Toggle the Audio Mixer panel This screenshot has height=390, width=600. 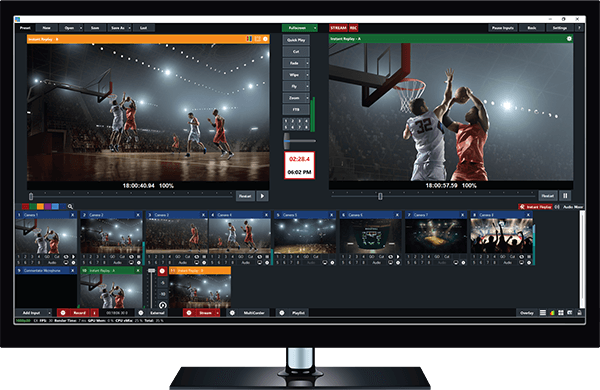coord(571,207)
